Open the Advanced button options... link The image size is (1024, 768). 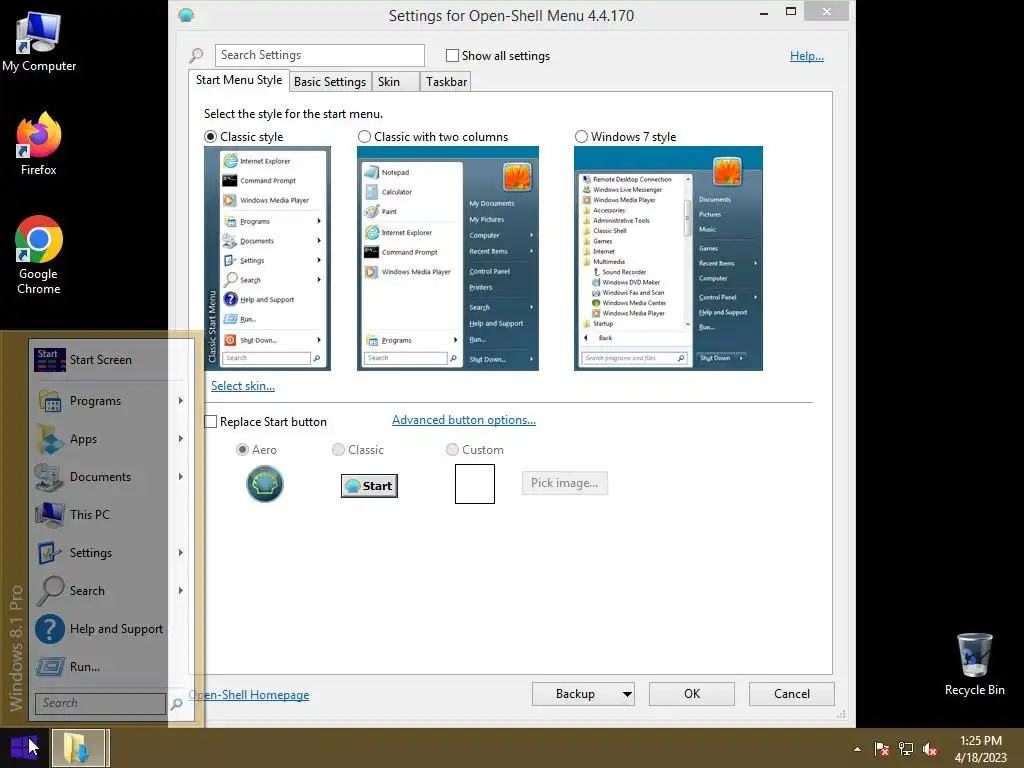(464, 420)
